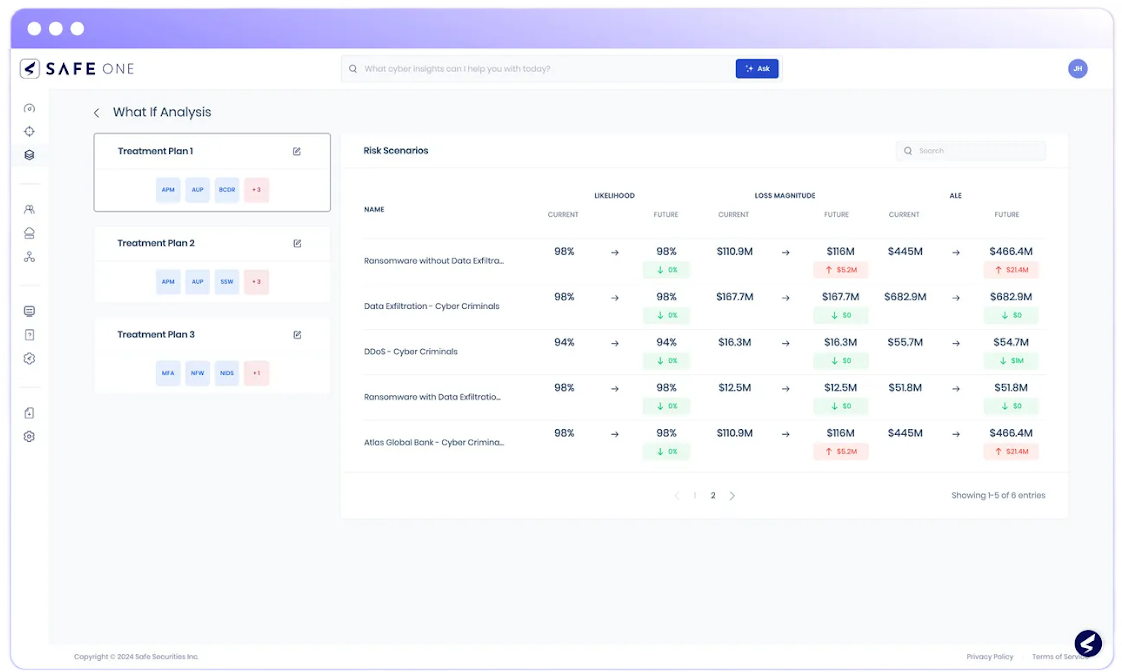The image size is (1122, 672).
Task: Open Atlas Global Bank - Cyber Criminals scenario
Action: tap(434, 442)
